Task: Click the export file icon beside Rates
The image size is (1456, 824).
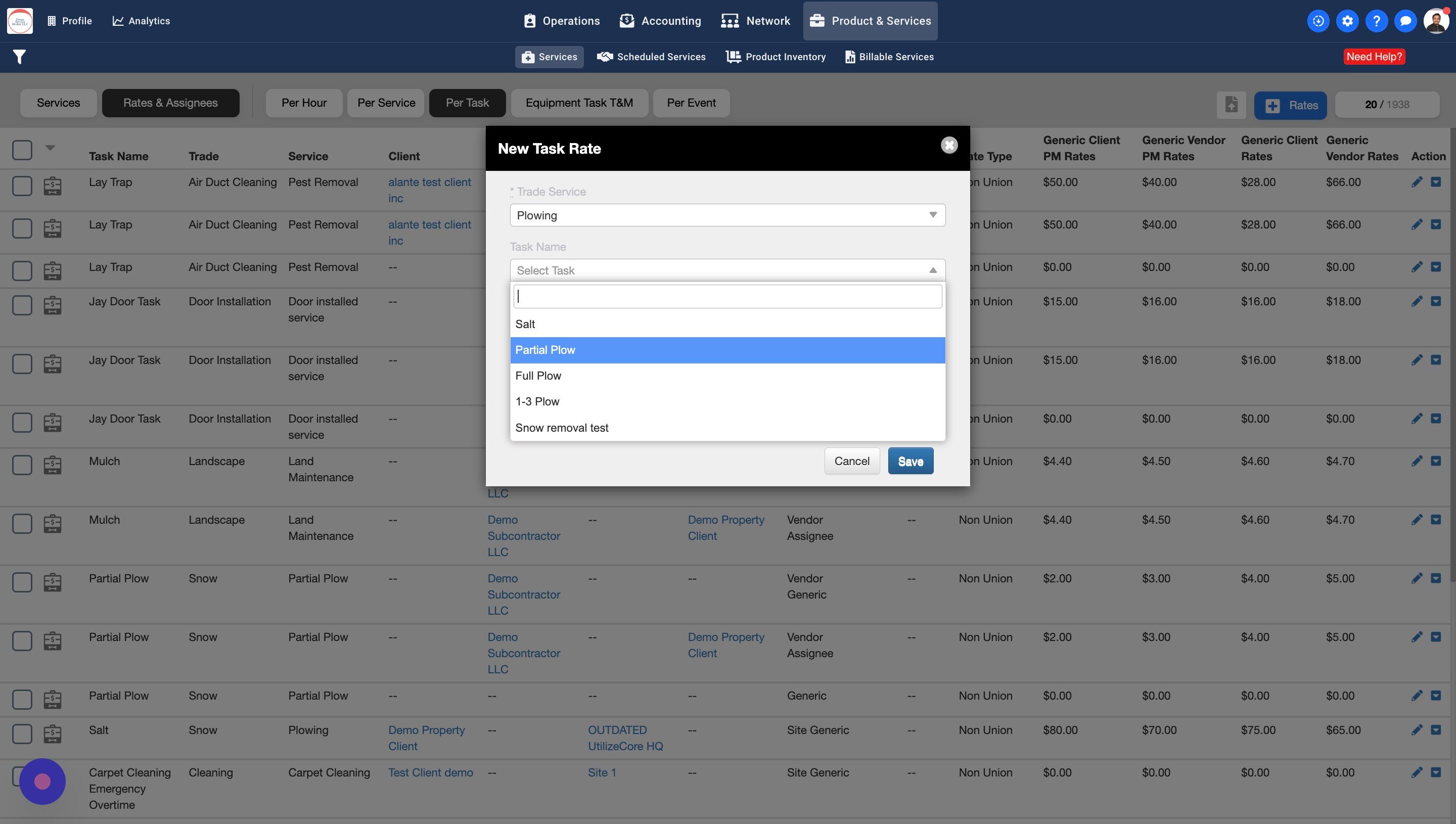Action: click(1232, 105)
